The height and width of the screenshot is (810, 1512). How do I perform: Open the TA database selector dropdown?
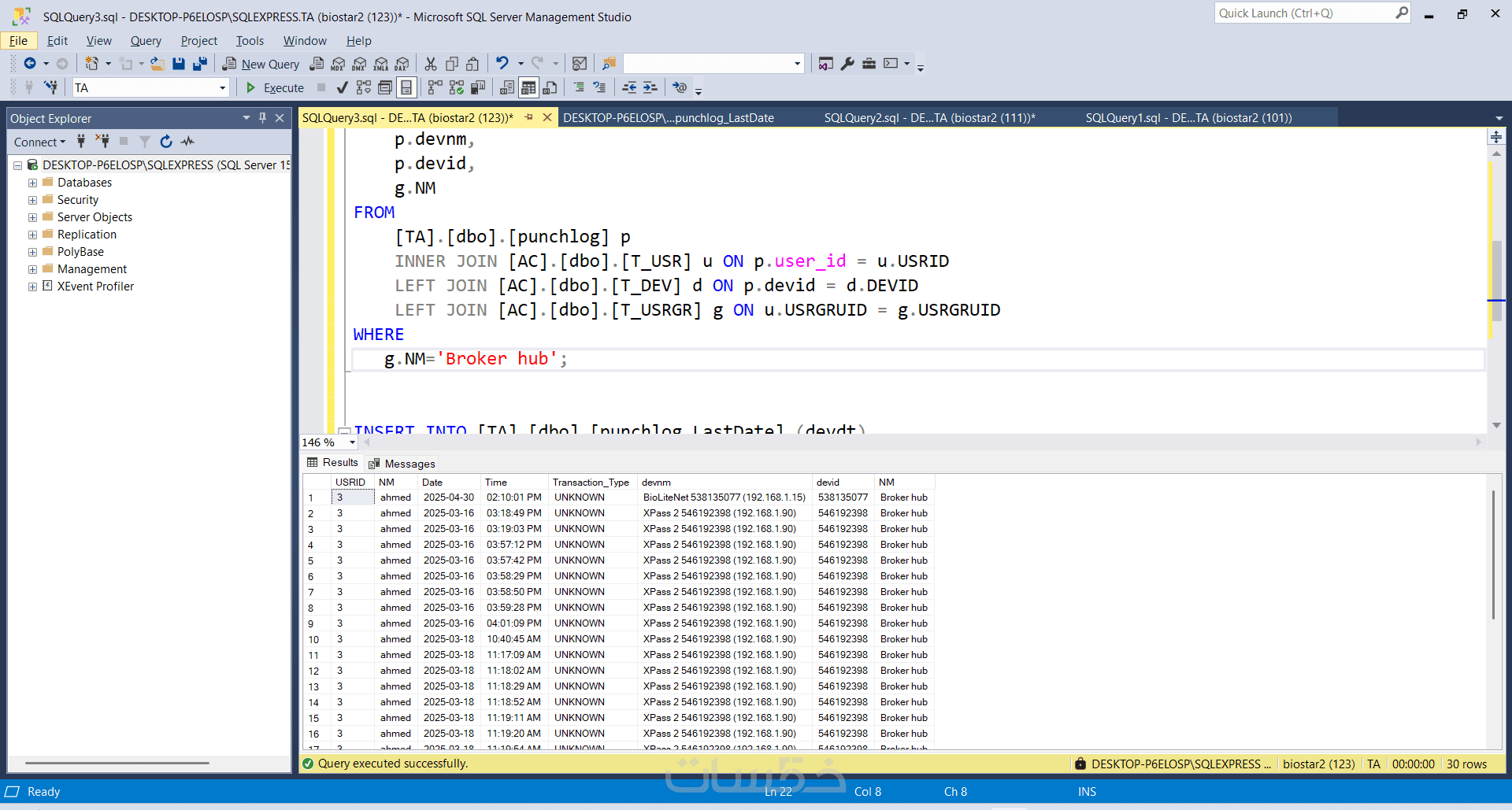point(222,88)
